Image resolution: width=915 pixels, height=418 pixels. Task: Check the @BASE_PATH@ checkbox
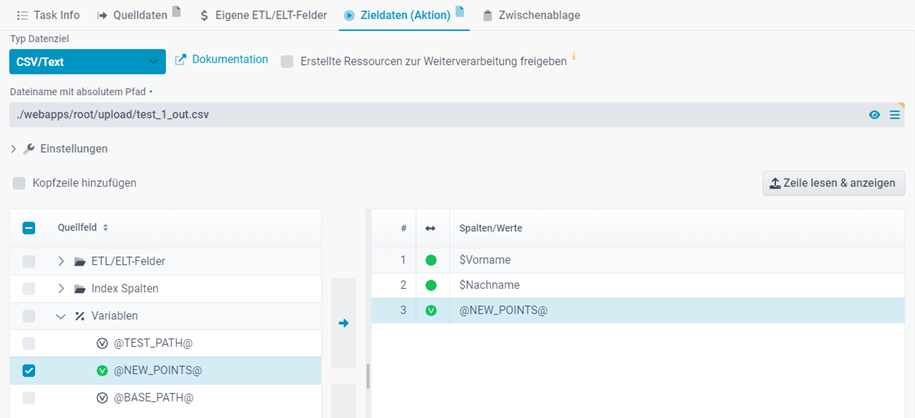29,398
